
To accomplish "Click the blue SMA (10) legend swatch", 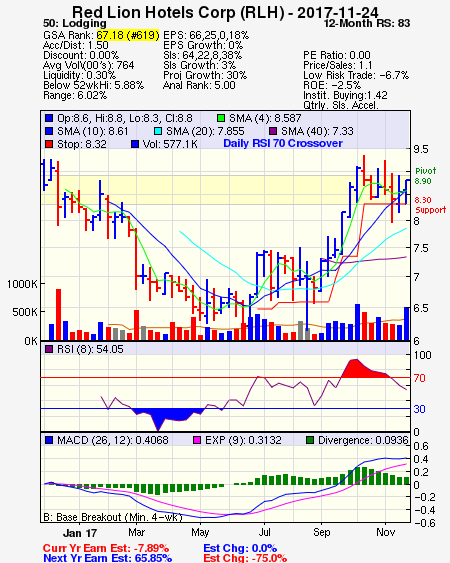I will 49,131.
